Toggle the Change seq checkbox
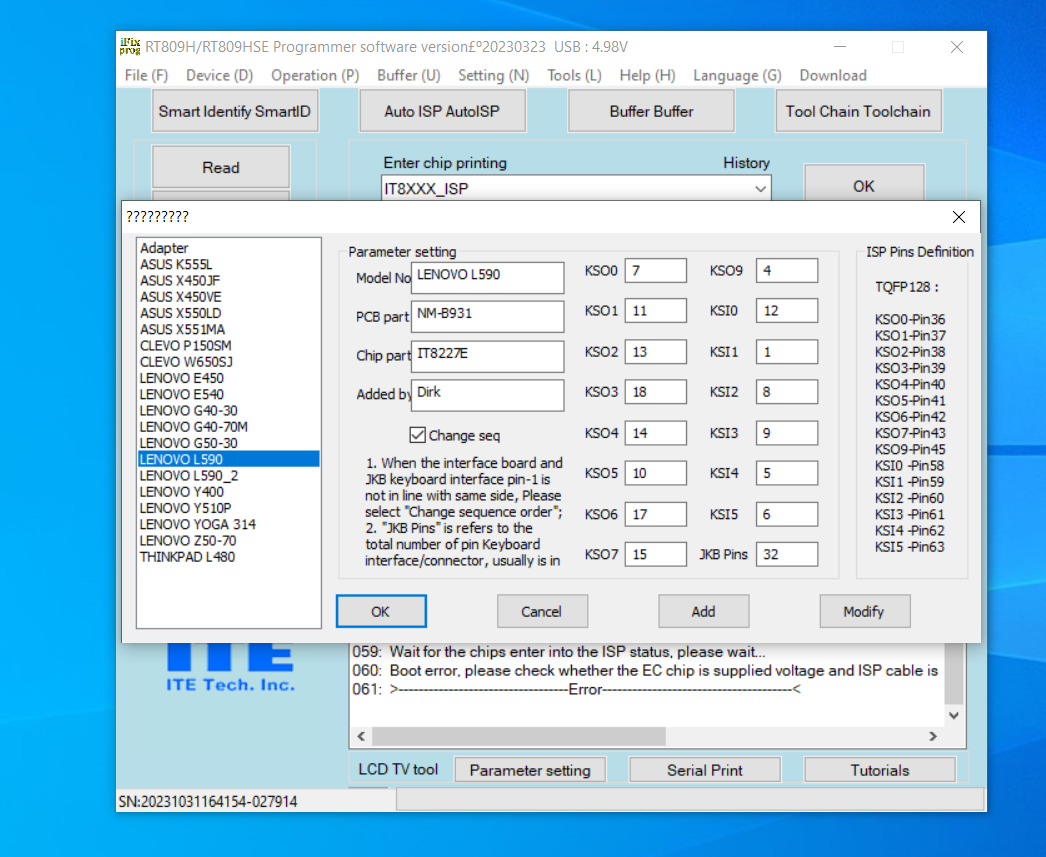This screenshot has width=1046, height=857. point(418,435)
